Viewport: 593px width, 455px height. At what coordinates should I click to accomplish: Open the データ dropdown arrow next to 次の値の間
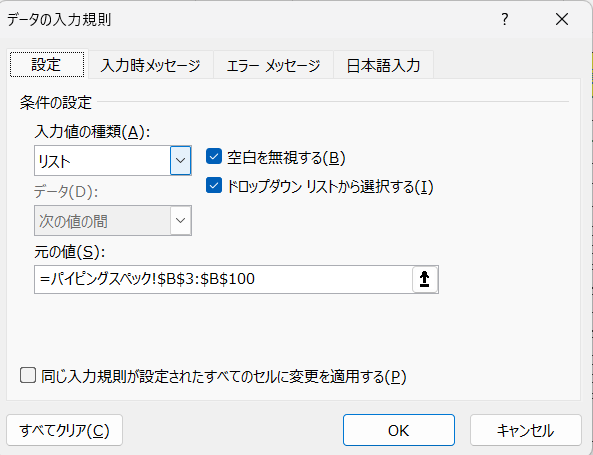pos(180,221)
